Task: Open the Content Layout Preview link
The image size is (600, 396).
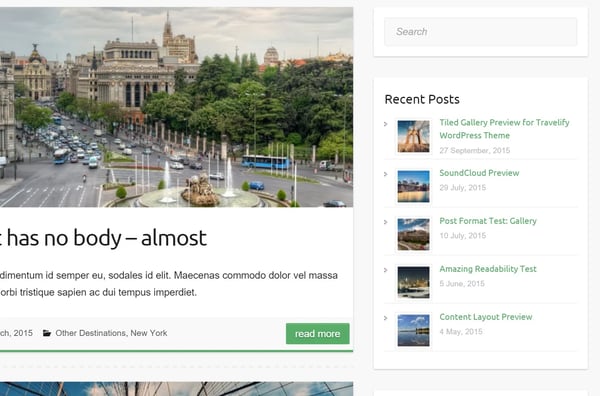Action: point(486,317)
